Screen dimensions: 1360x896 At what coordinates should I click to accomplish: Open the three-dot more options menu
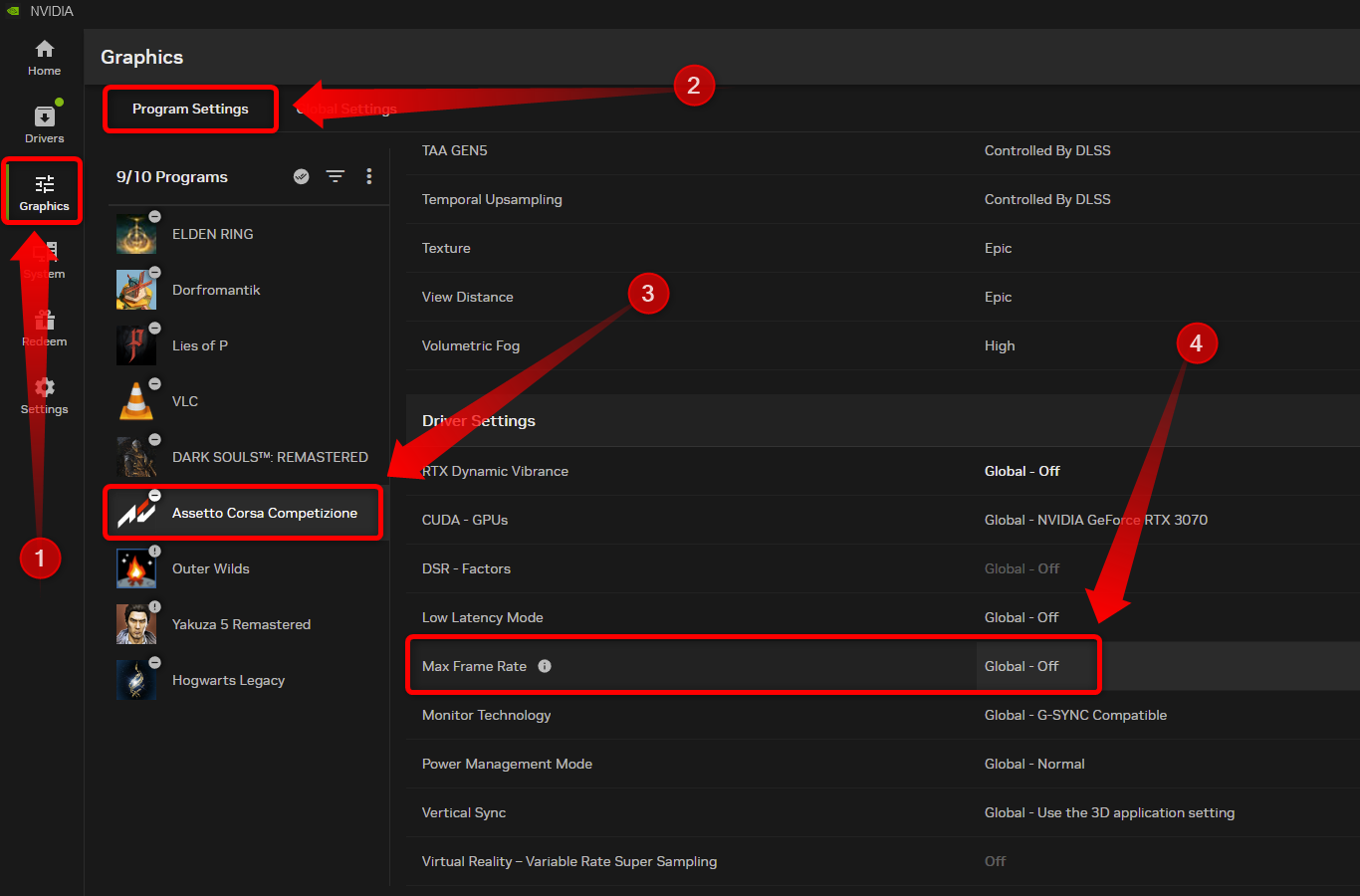[369, 176]
